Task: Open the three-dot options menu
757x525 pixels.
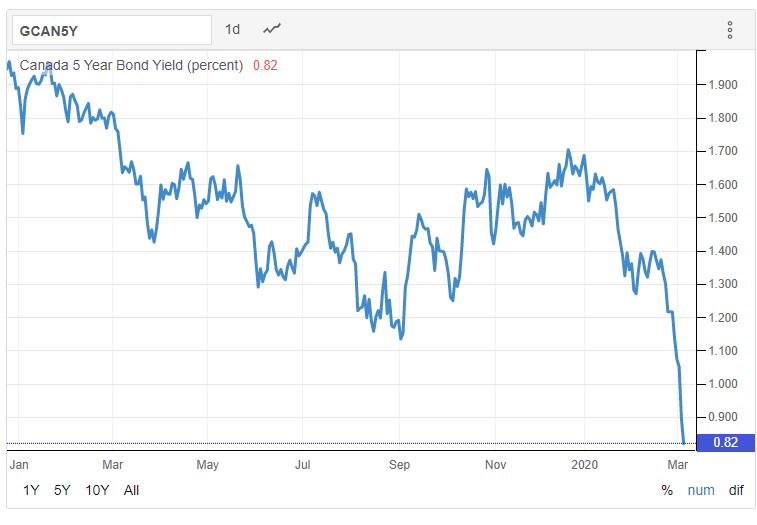Action: point(729,30)
